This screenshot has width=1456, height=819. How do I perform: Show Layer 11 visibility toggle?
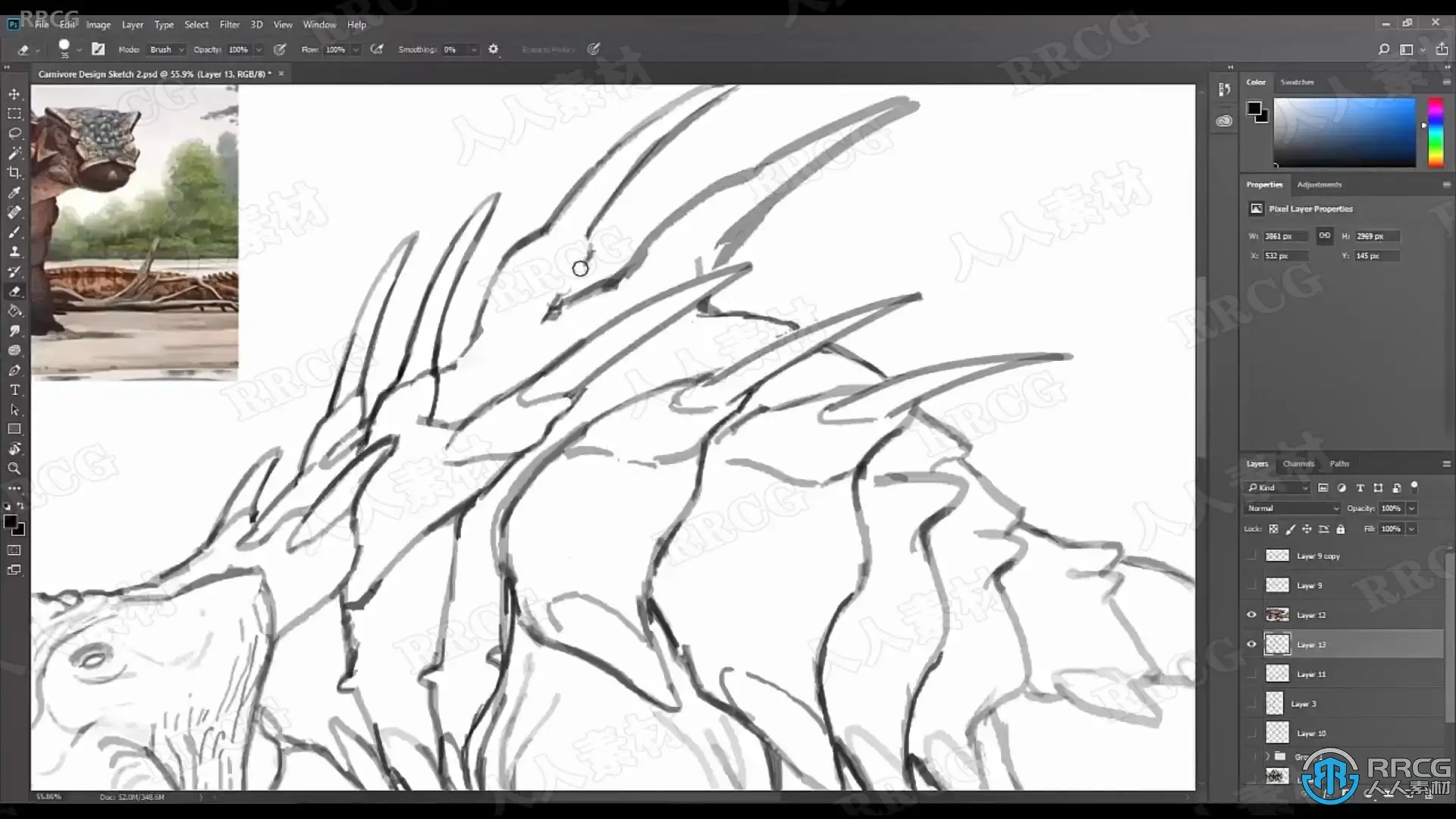1251,674
